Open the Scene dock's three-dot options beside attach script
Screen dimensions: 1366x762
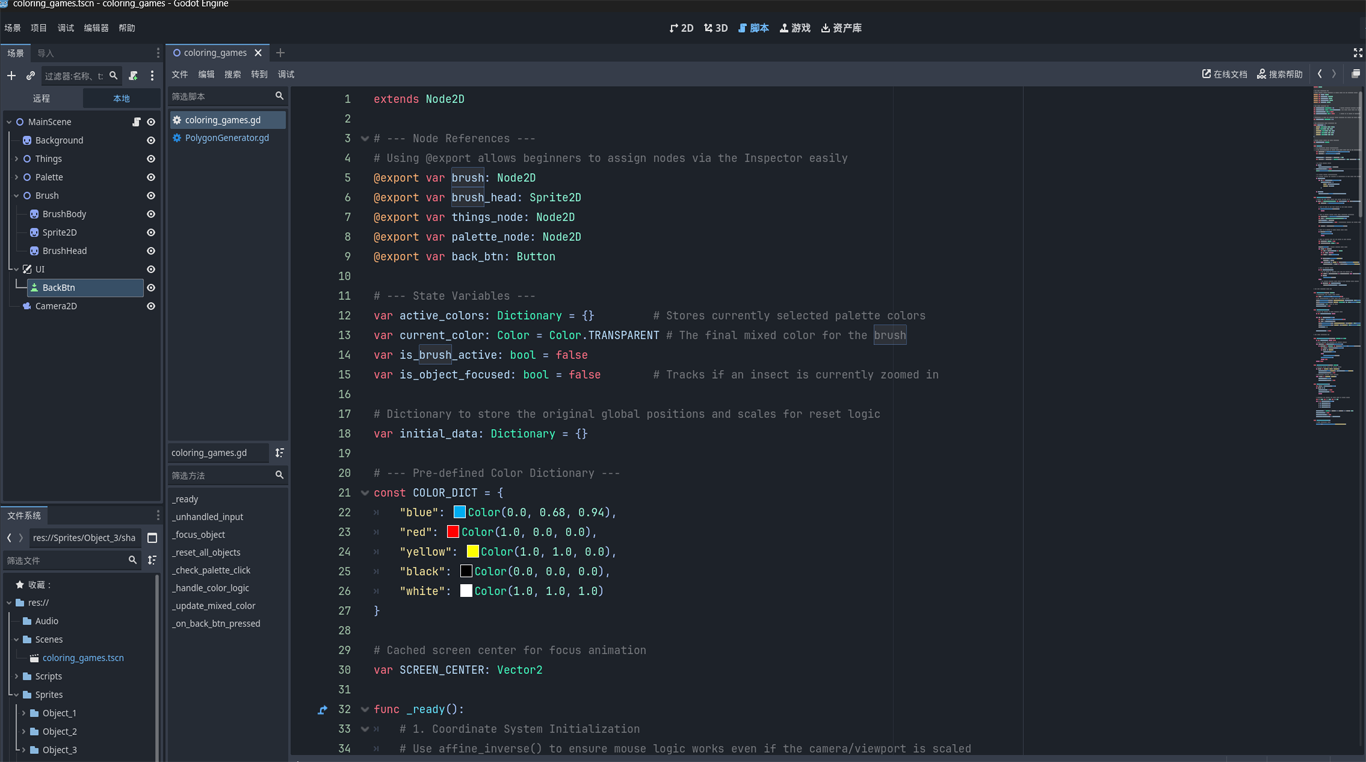coord(152,76)
